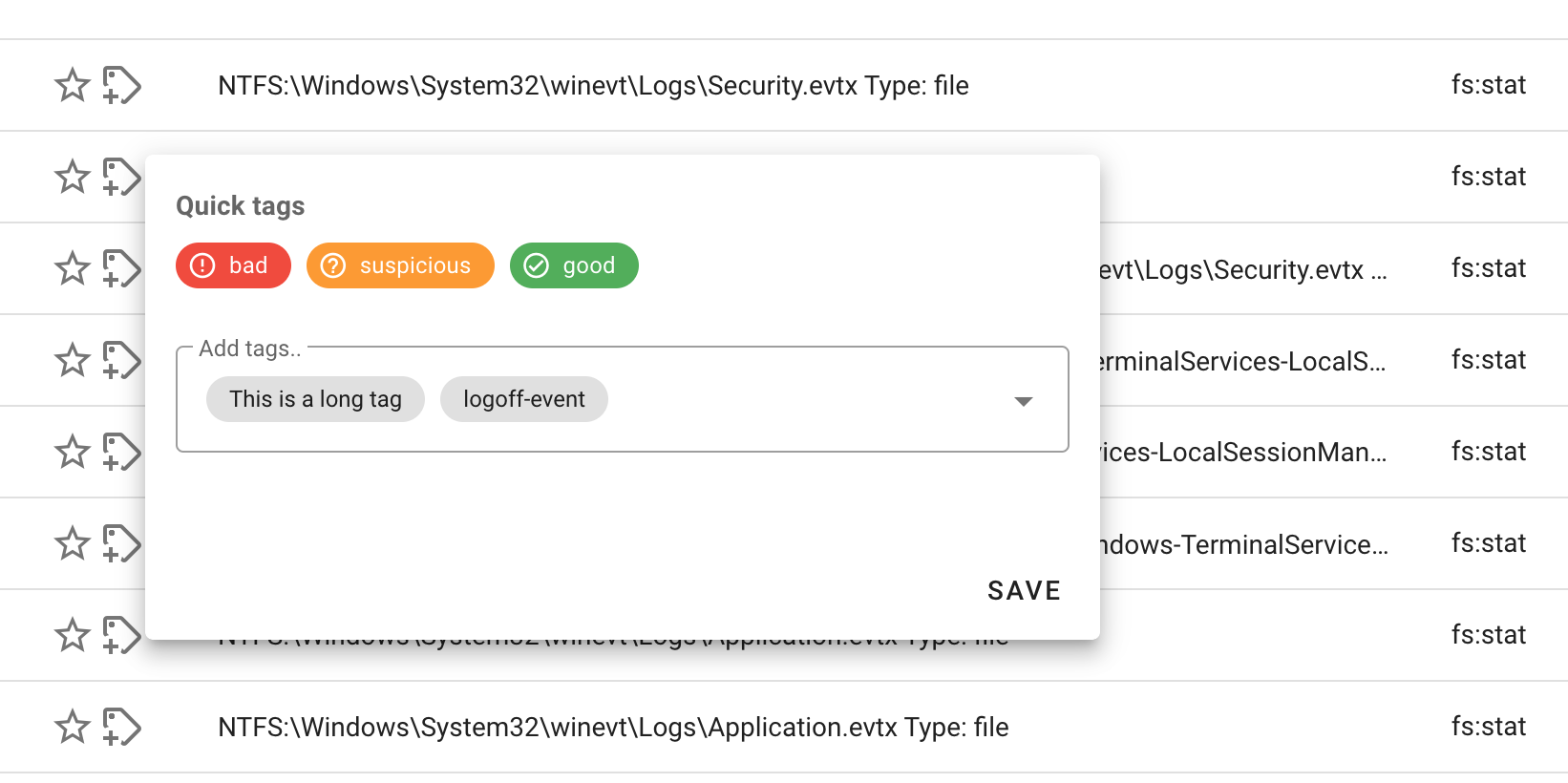Click the 'Quick tags' heading
Image resolution: width=1568 pixels, height=783 pixels.
[x=241, y=206]
